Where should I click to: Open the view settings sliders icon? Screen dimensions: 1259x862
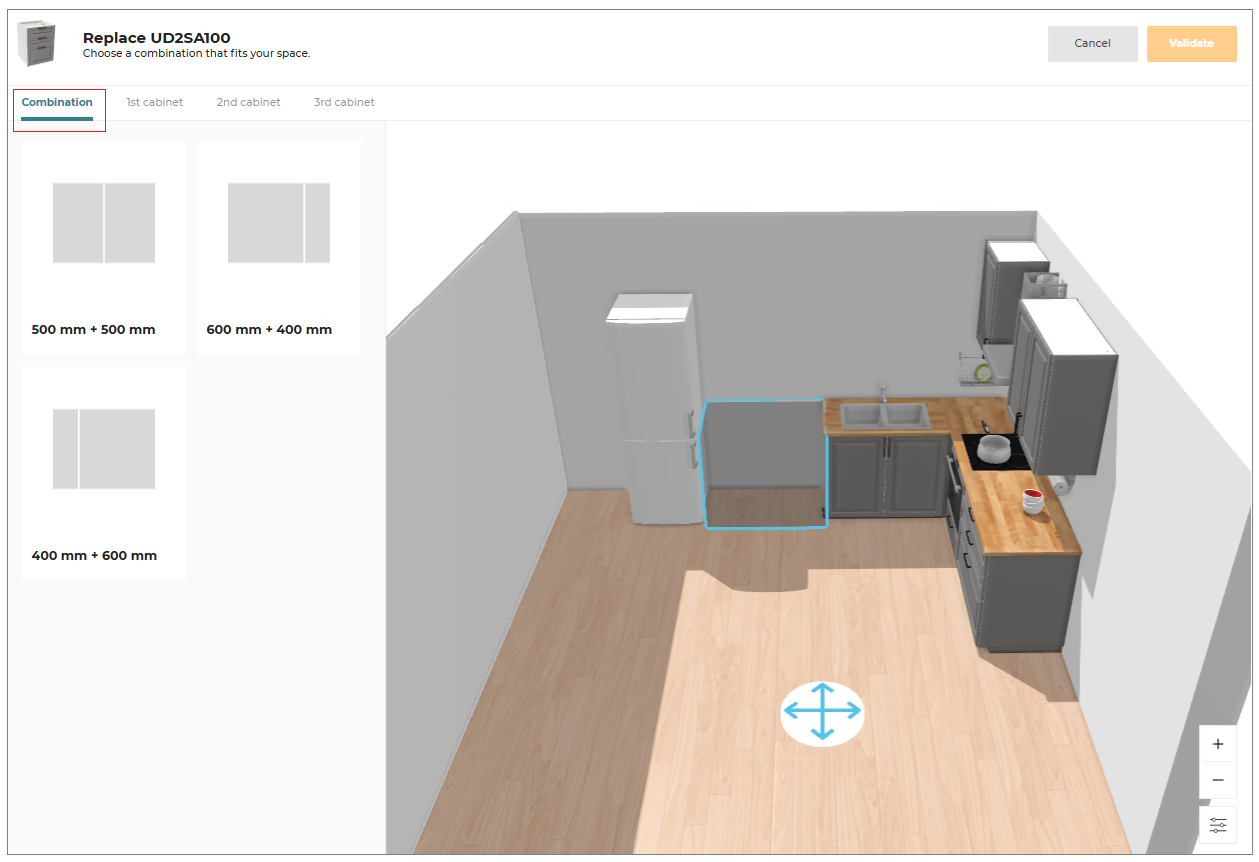click(1217, 825)
